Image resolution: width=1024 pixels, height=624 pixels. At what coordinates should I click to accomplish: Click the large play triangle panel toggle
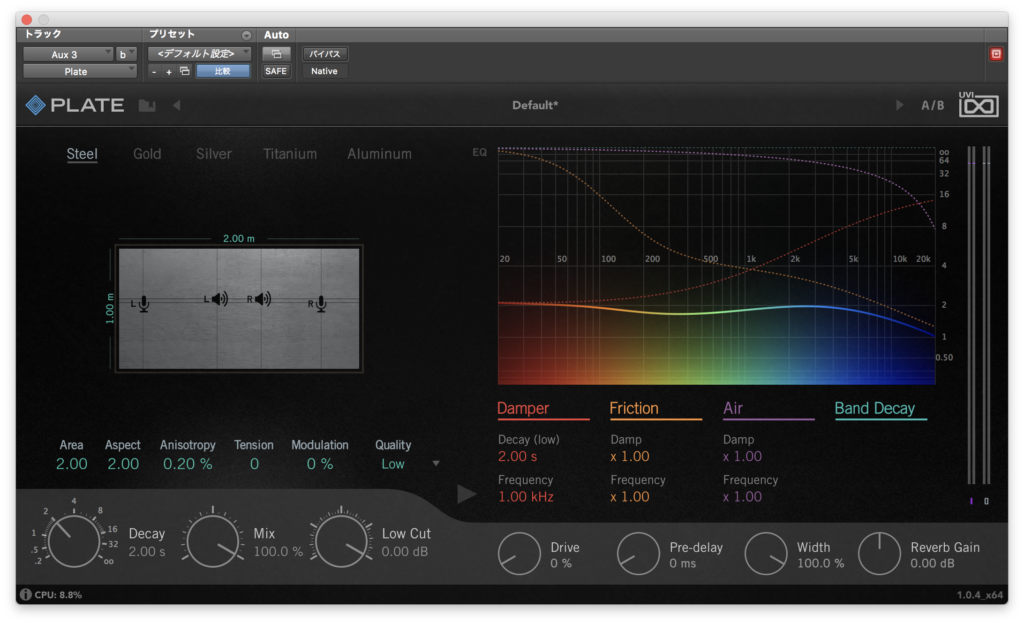(466, 494)
